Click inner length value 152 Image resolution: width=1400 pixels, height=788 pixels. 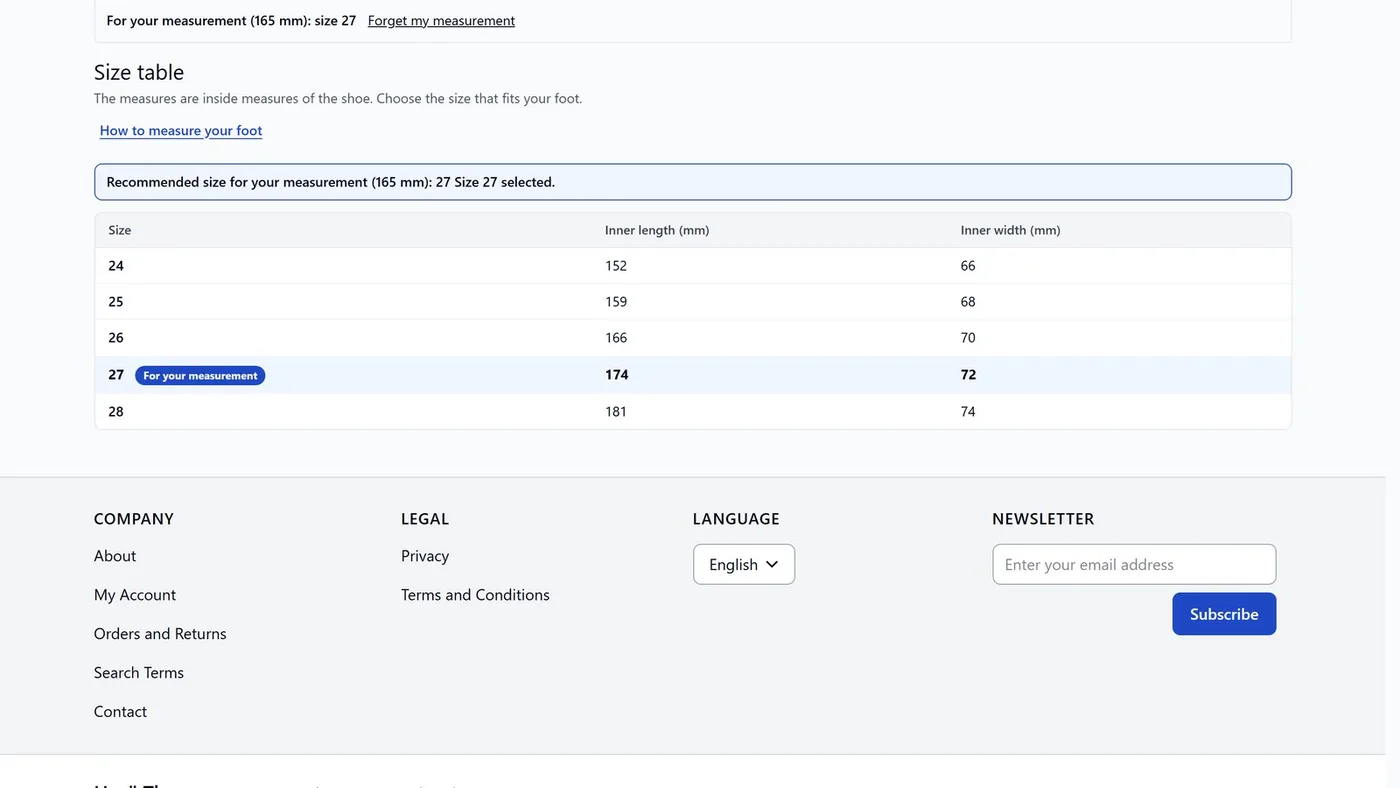click(x=616, y=266)
